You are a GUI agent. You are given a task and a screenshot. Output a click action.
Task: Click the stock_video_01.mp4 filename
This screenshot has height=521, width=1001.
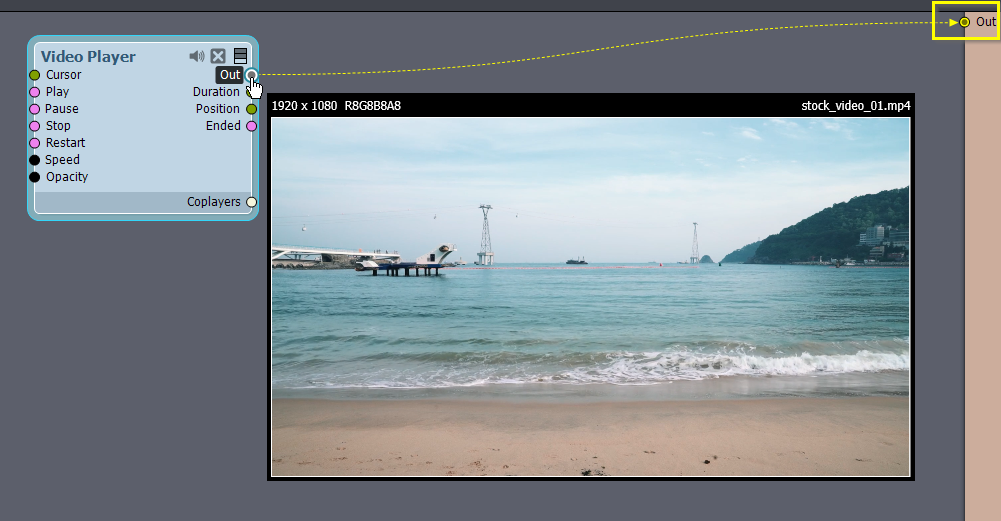pos(855,105)
